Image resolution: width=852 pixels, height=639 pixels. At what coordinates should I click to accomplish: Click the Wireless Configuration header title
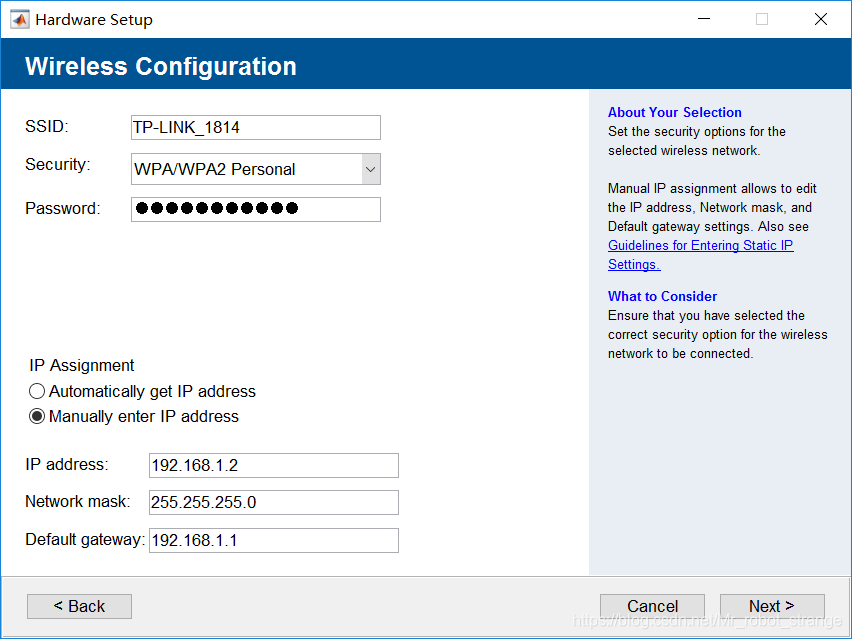tap(160, 66)
